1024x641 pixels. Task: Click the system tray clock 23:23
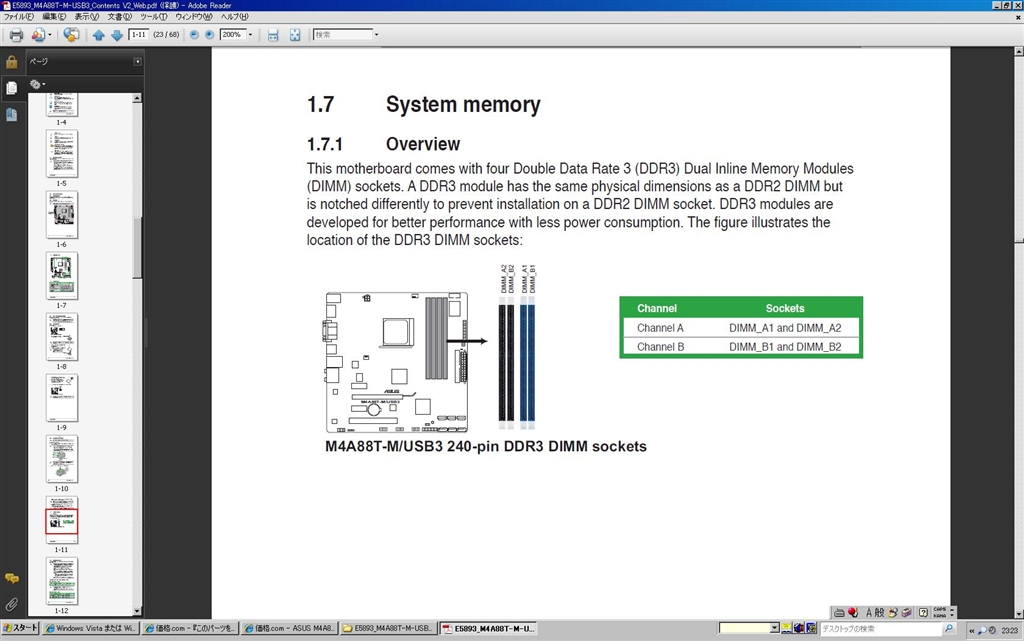[1010, 630]
